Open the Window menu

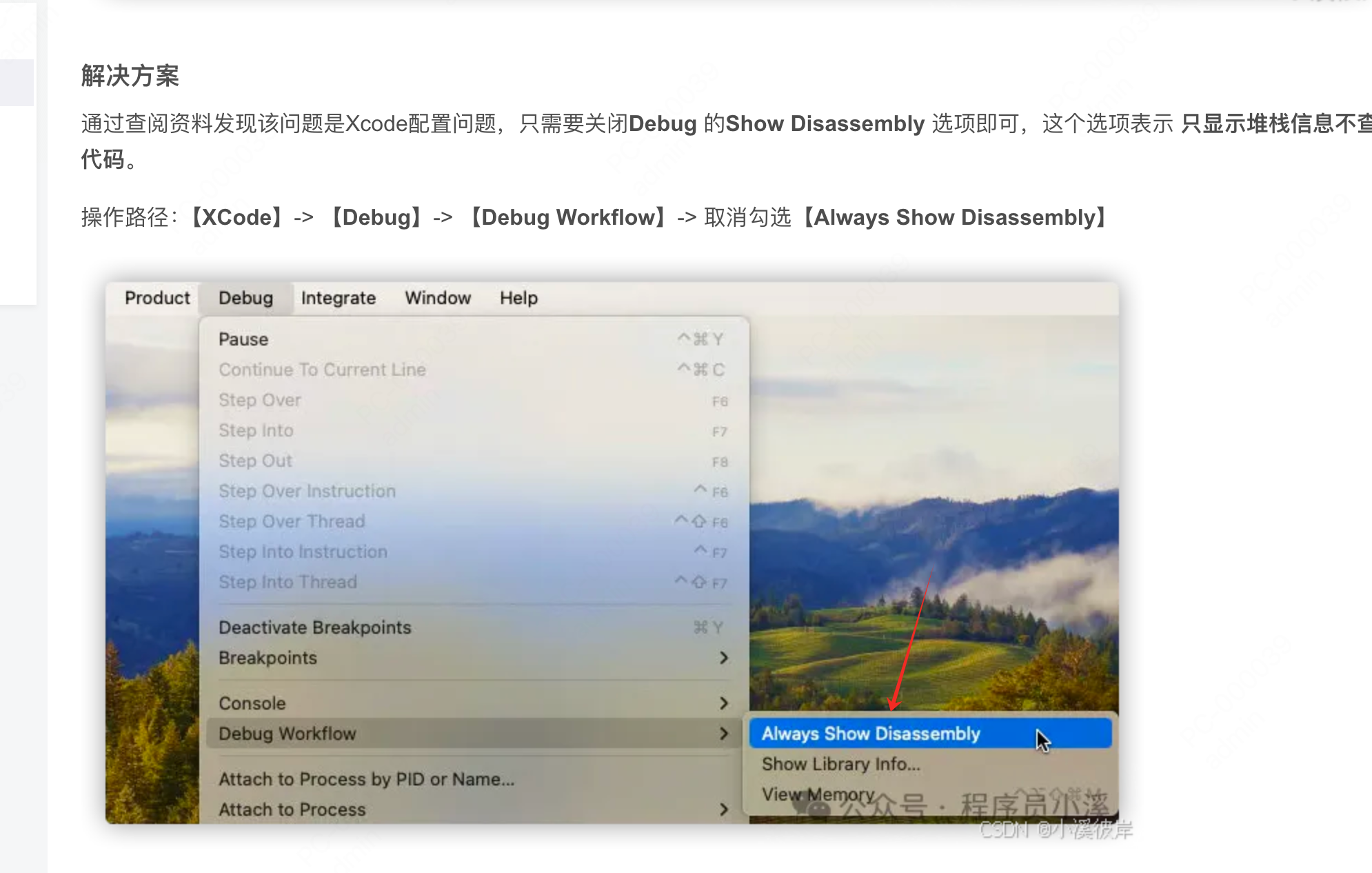pyautogui.click(x=438, y=298)
